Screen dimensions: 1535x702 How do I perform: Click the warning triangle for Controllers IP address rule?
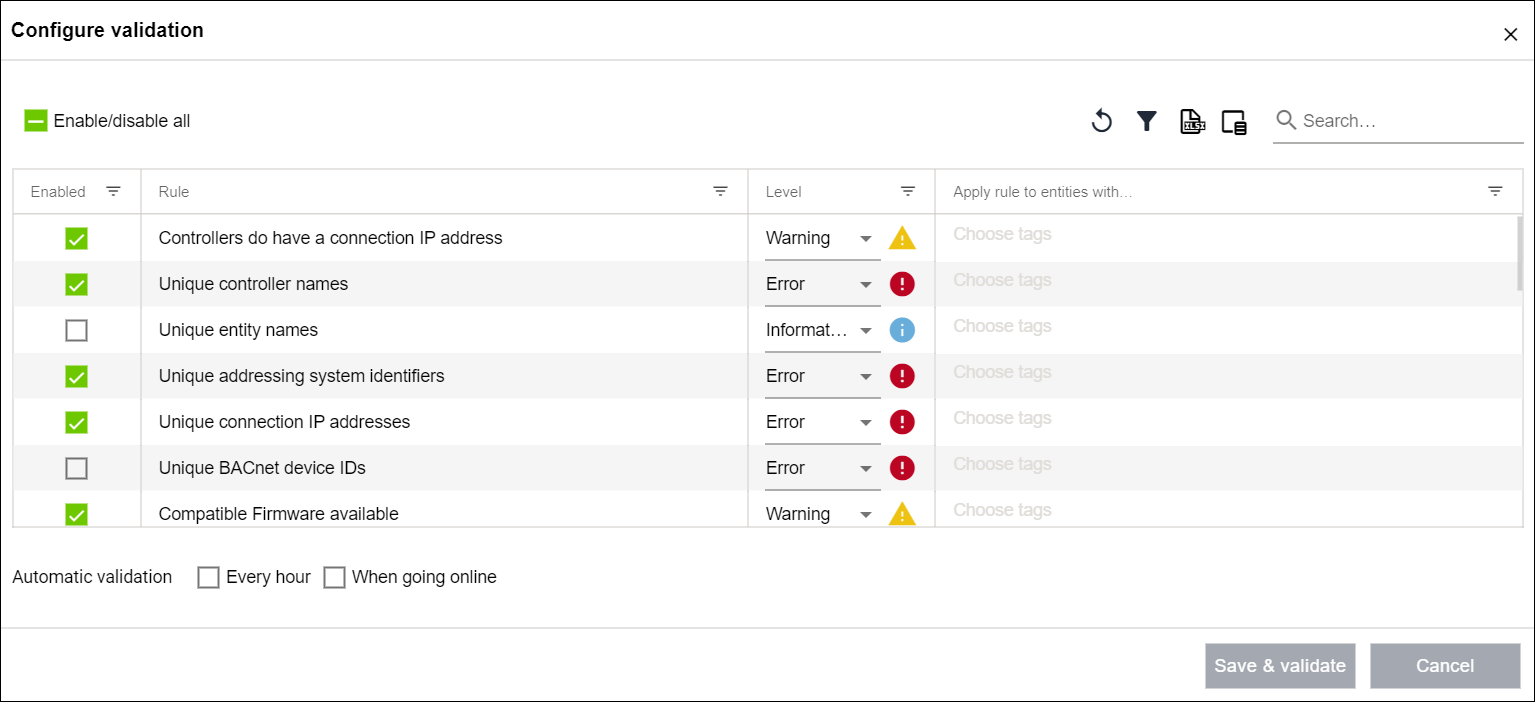coord(902,238)
